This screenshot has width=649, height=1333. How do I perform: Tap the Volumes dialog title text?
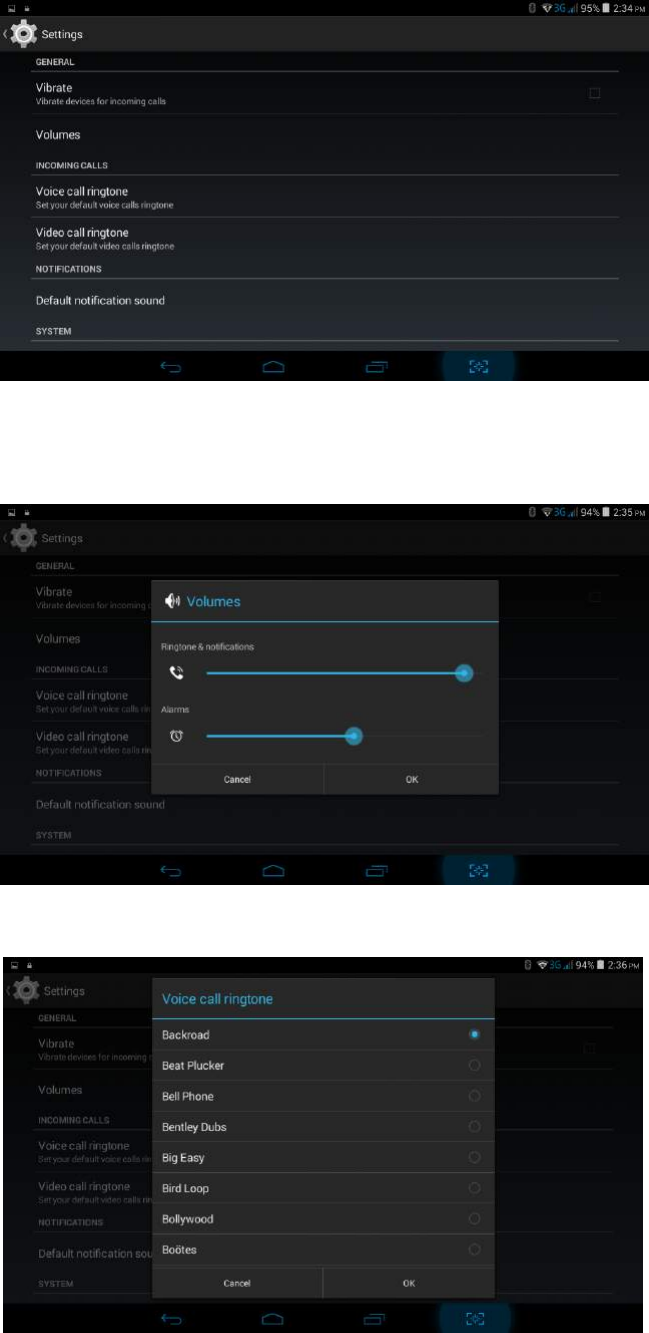(213, 602)
